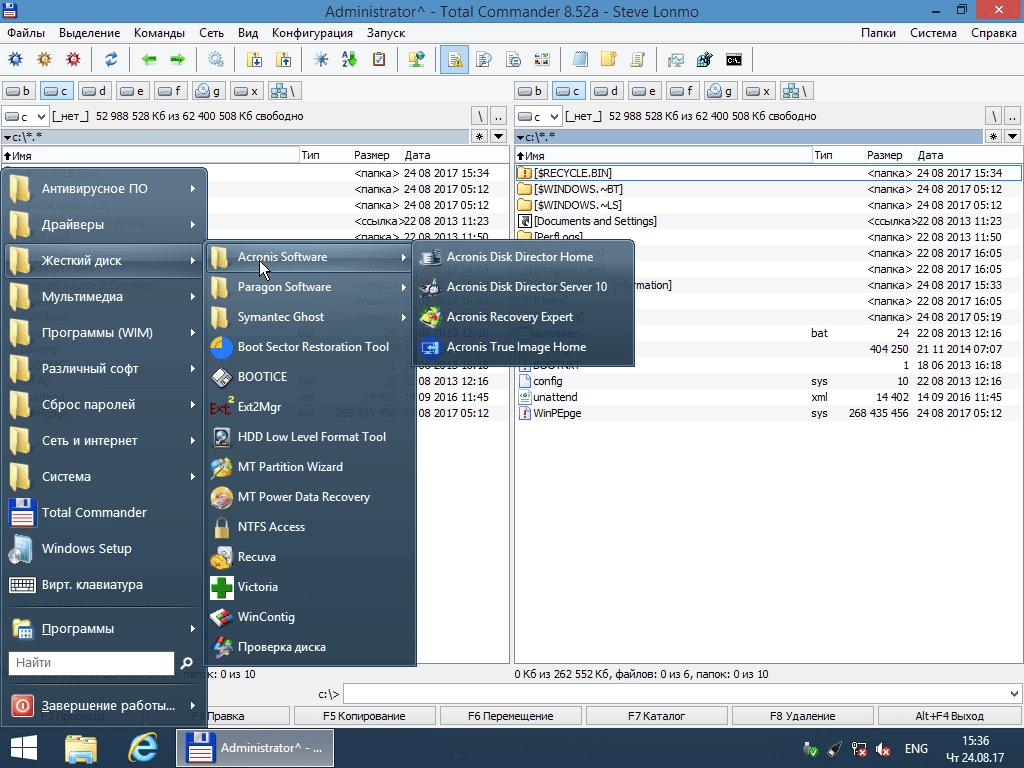
Task: Open Recuva recovery program
Action: coord(310,557)
